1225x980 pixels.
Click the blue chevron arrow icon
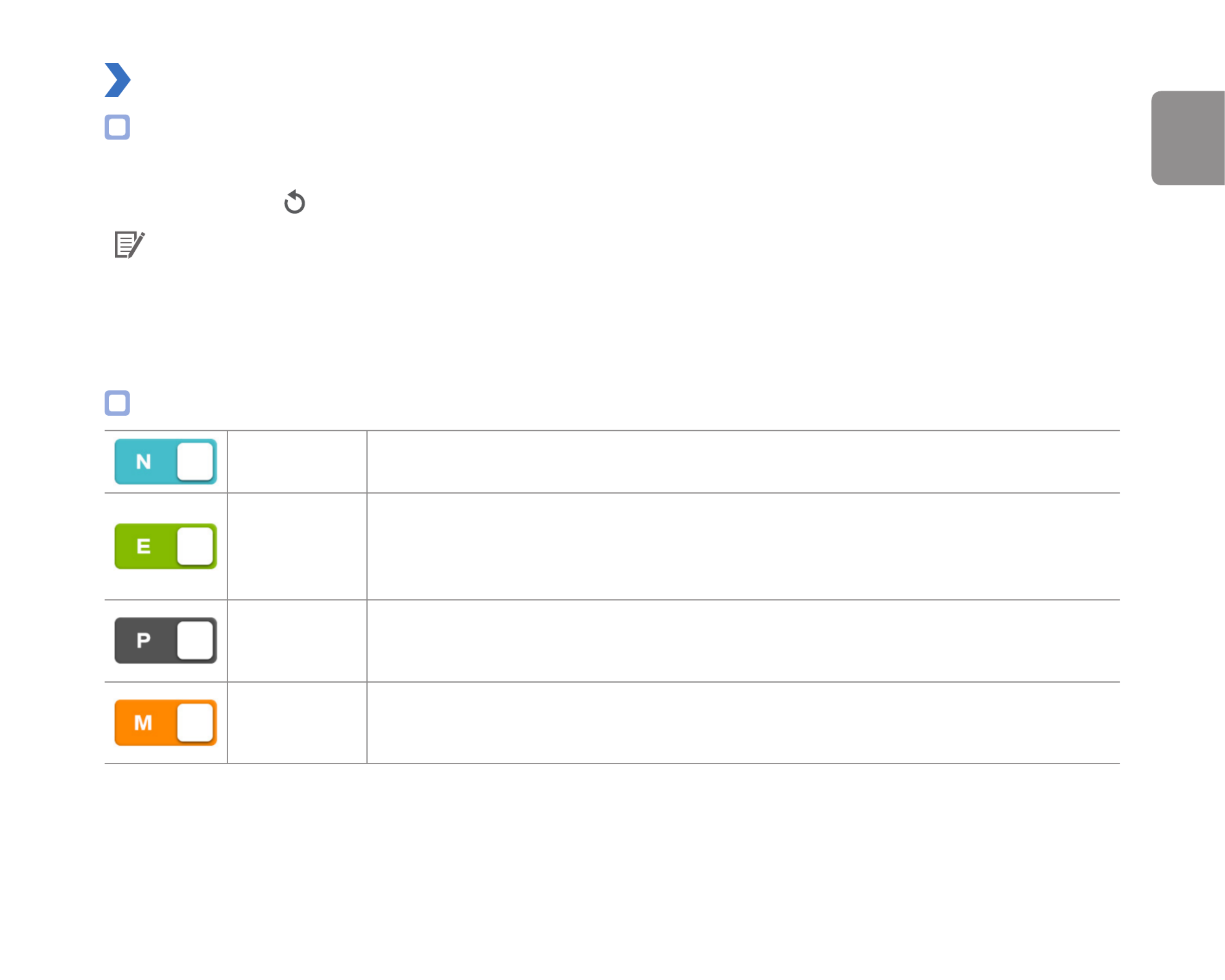coord(118,80)
